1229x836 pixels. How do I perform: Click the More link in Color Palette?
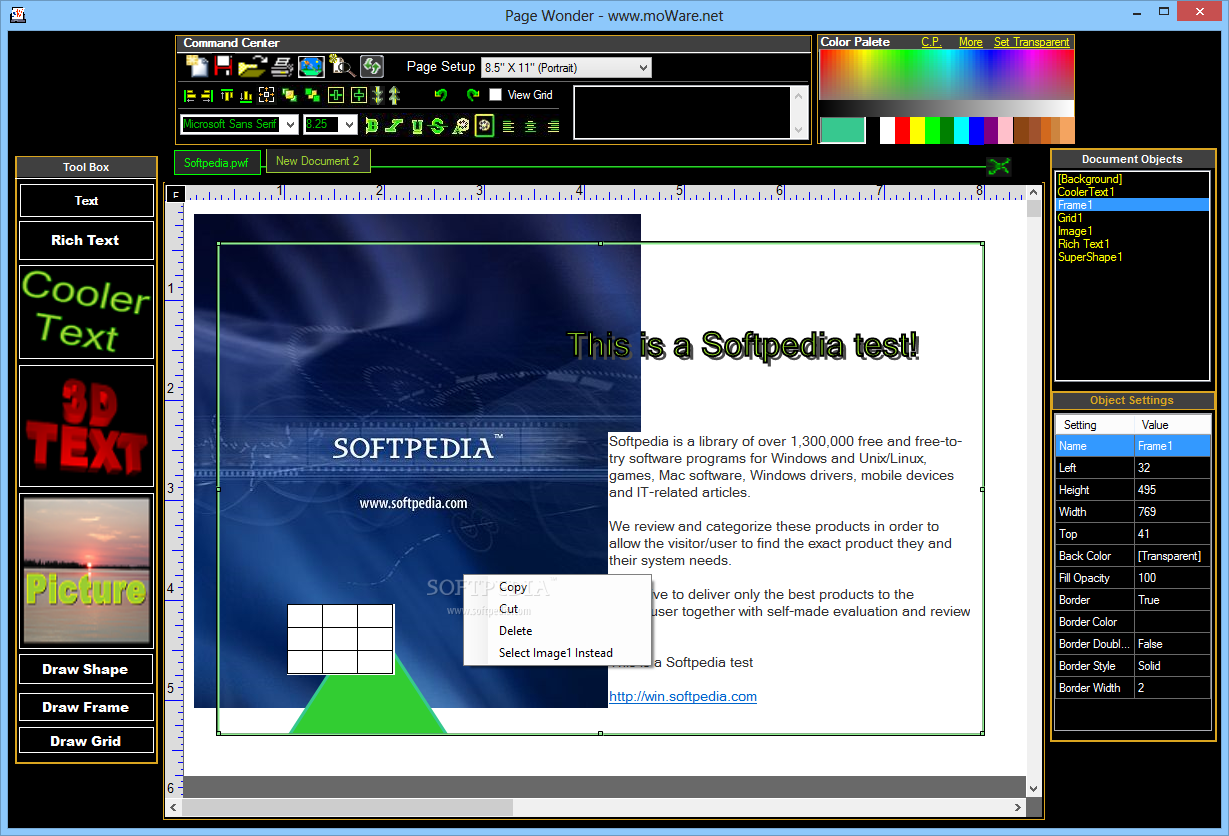(x=970, y=42)
